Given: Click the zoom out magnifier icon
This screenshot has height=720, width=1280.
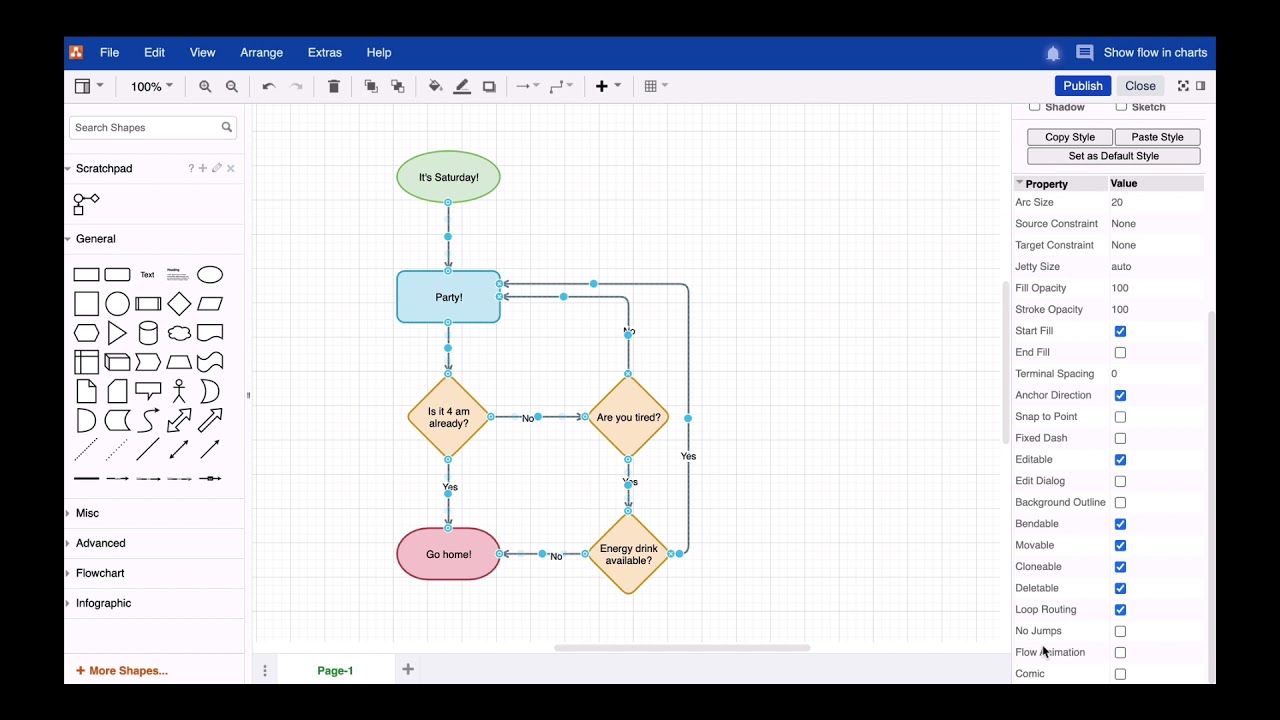Looking at the screenshot, I should 232,87.
